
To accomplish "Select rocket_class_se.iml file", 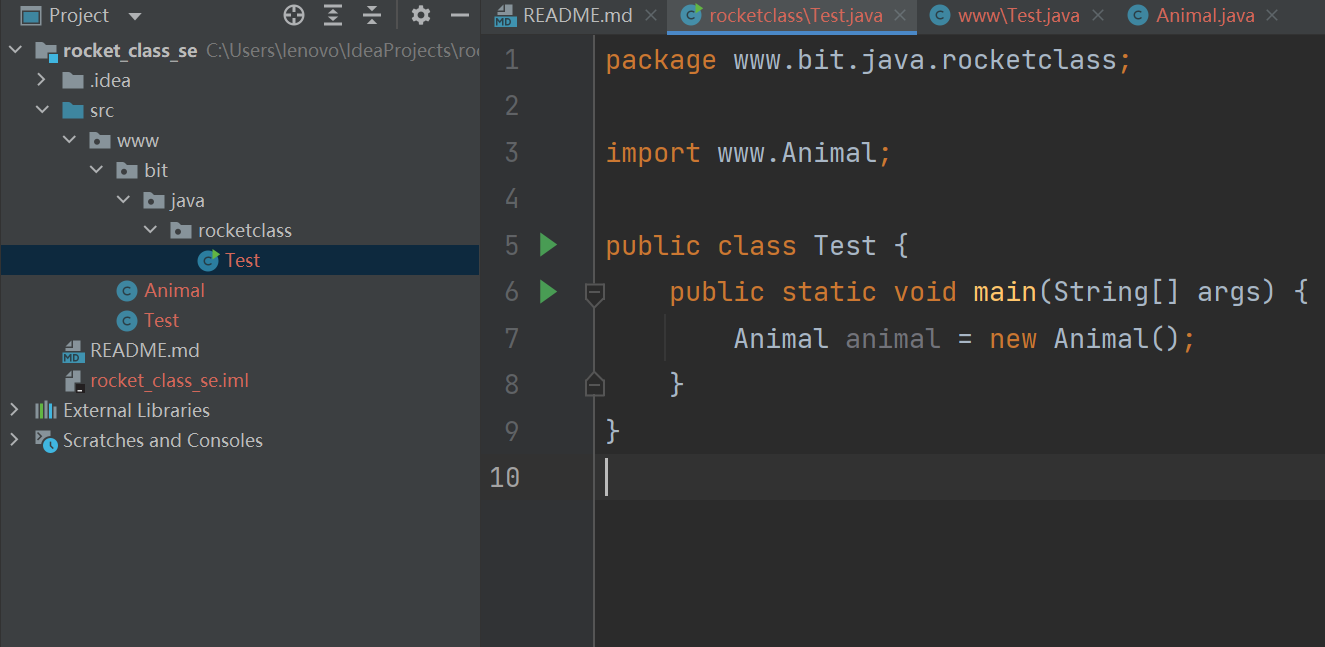I will click(169, 380).
